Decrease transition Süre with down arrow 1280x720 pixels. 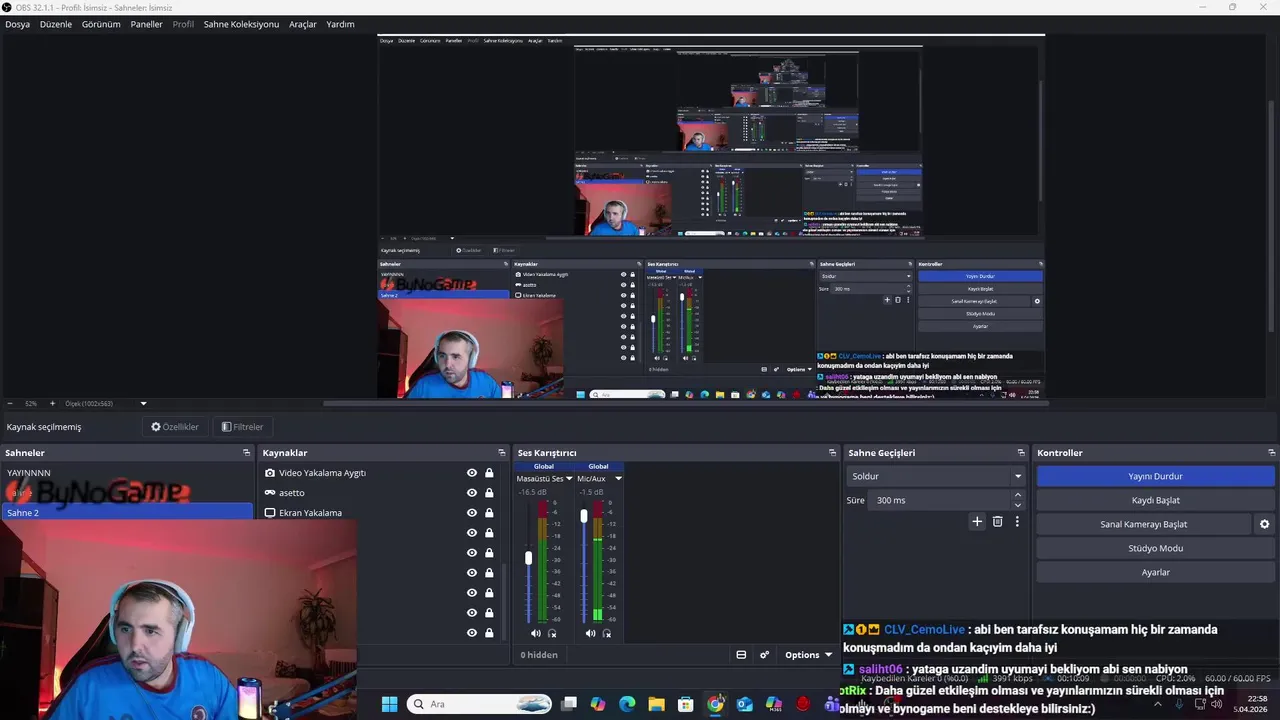pyautogui.click(x=1018, y=505)
